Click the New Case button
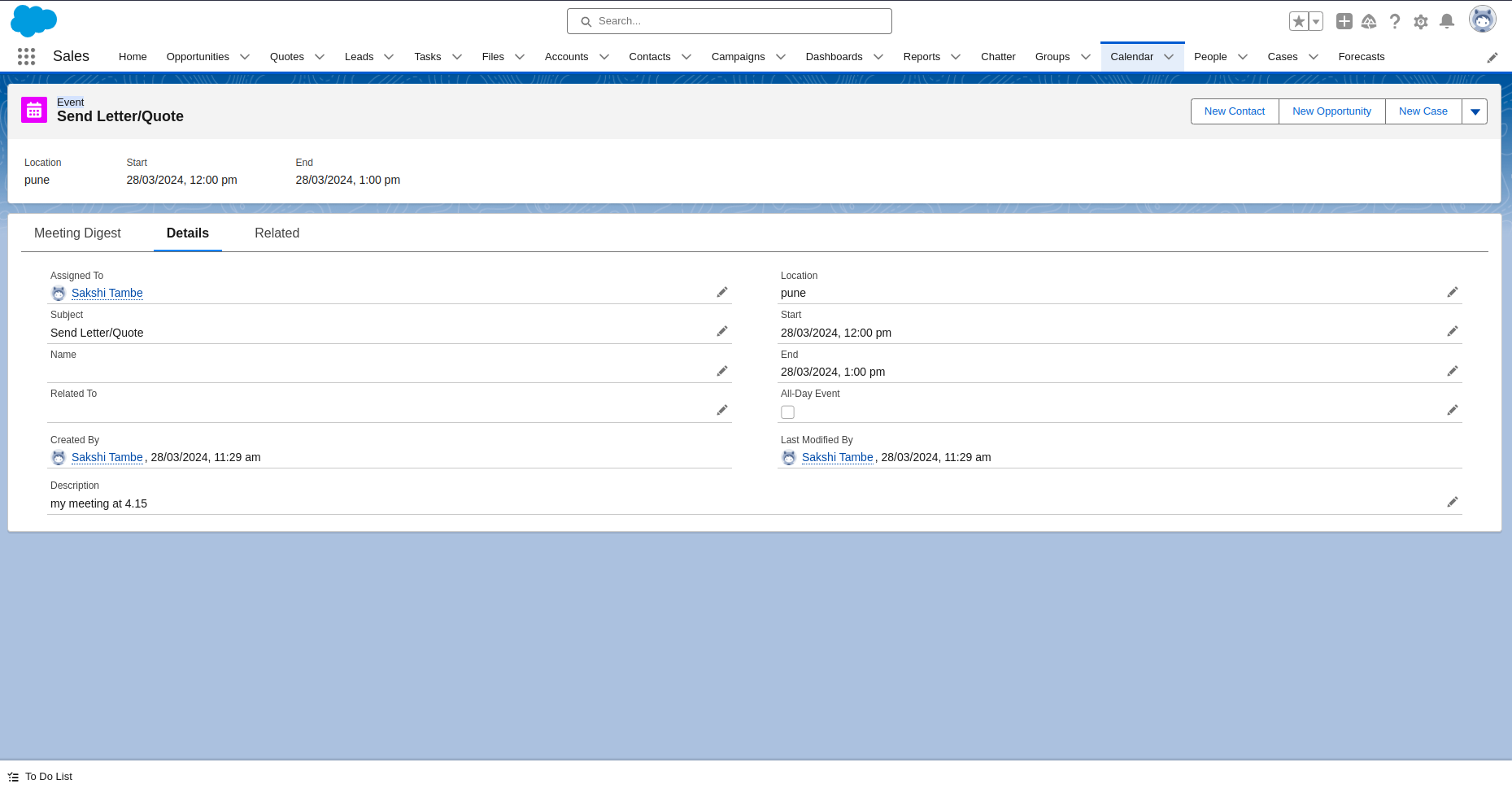The image size is (1512, 793). [x=1423, y=111]
